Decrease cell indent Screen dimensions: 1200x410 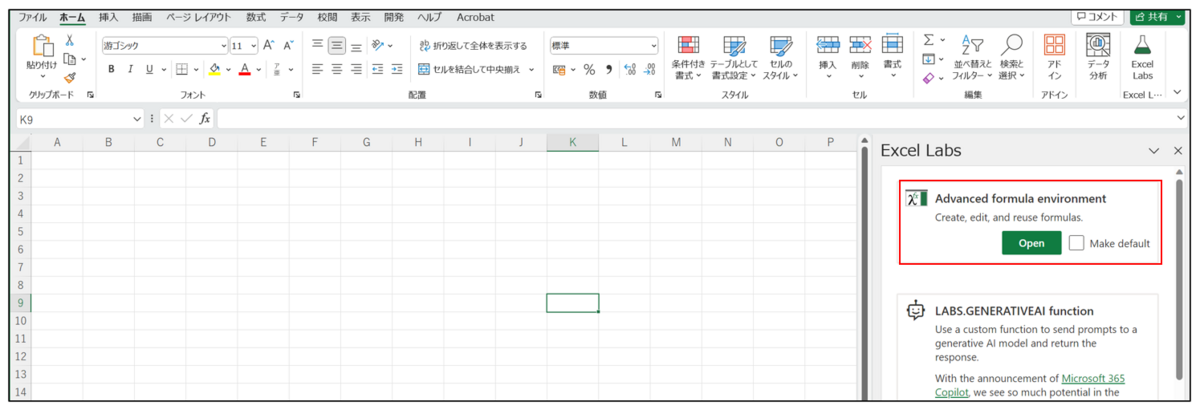point(377,69)
